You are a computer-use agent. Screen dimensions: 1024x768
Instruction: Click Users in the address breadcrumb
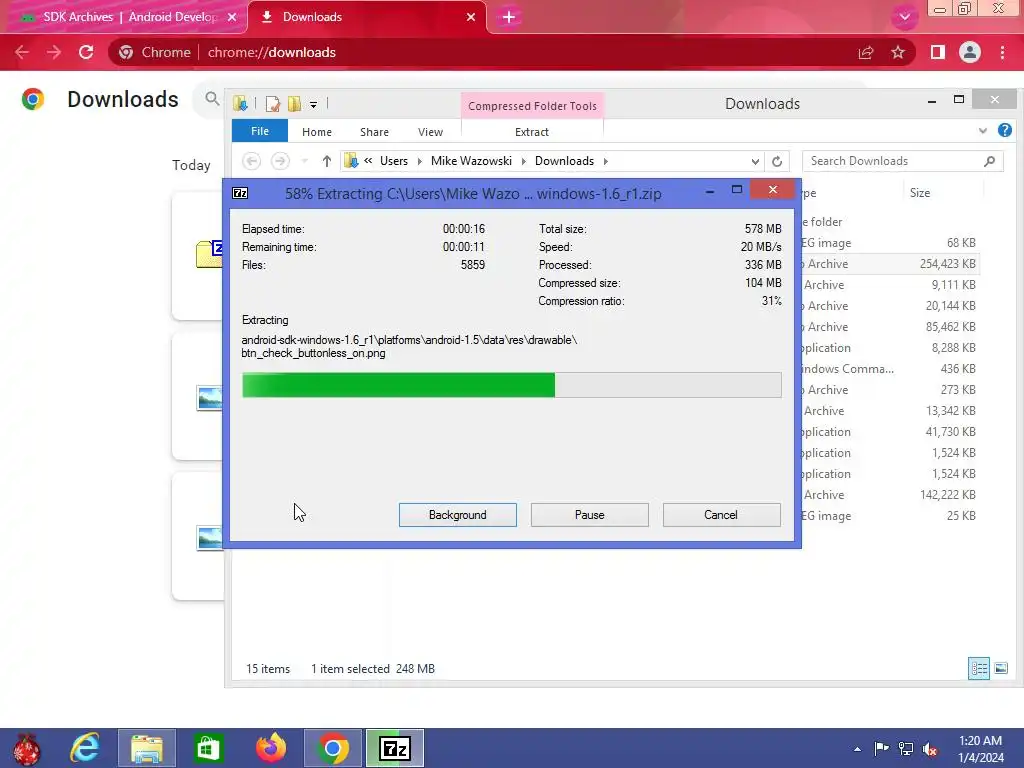pyautogui.click(x=394, y=161)
